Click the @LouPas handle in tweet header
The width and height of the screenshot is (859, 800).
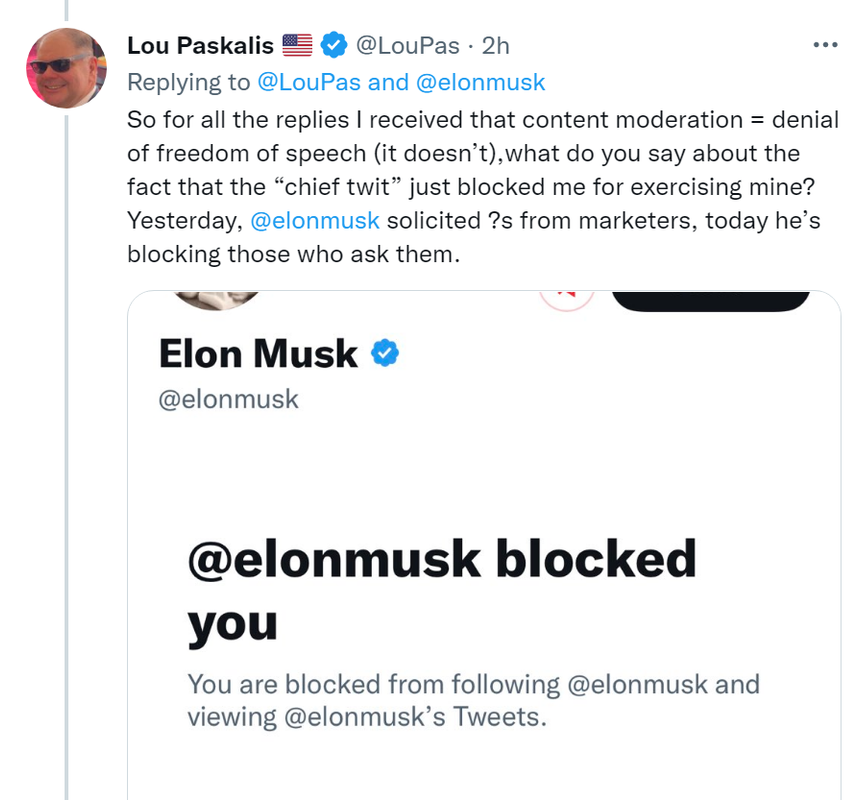(408, 45)
